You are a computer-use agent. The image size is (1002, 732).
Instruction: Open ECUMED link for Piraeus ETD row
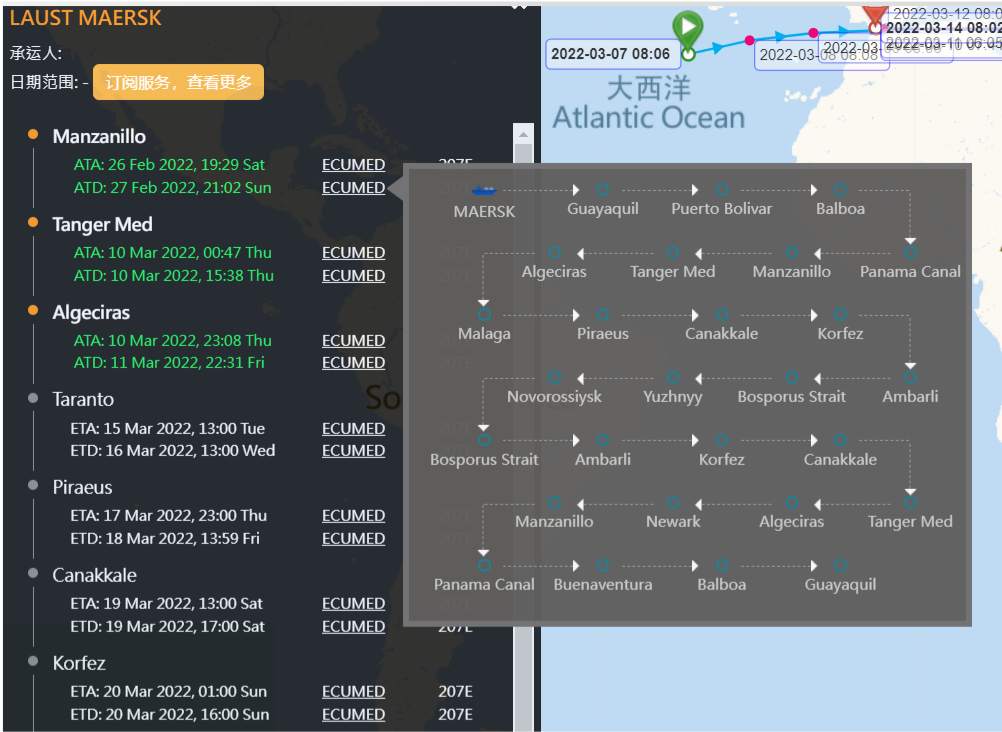pyautogui.click(x=353, y=538)
